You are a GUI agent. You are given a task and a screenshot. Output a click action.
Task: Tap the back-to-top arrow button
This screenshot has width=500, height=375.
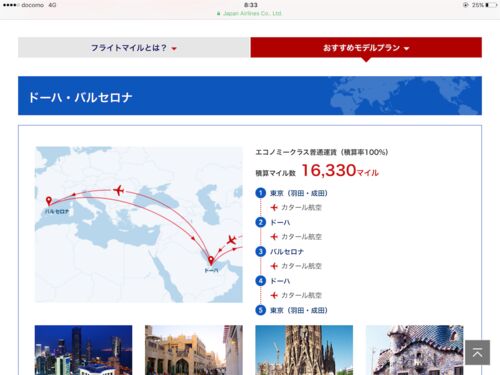(x=477, y=352)
